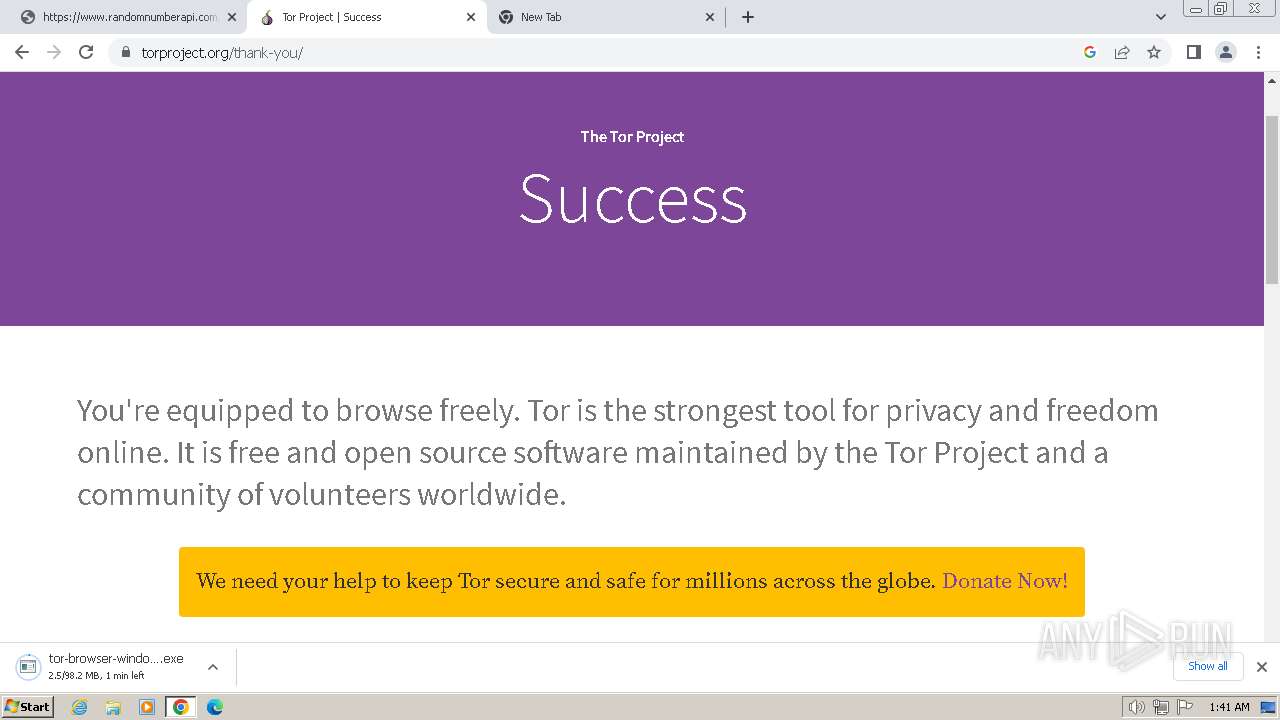The width and height of the screenshot is (1280, 720).
Task: Open Windows Media Player from taskbar
Action: 147,707
